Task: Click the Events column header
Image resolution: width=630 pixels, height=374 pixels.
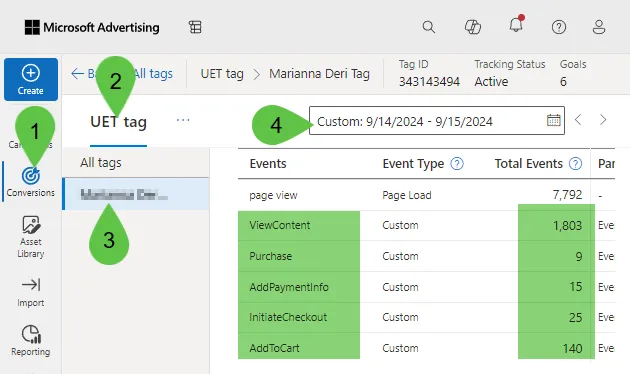Action: point(268,163)
